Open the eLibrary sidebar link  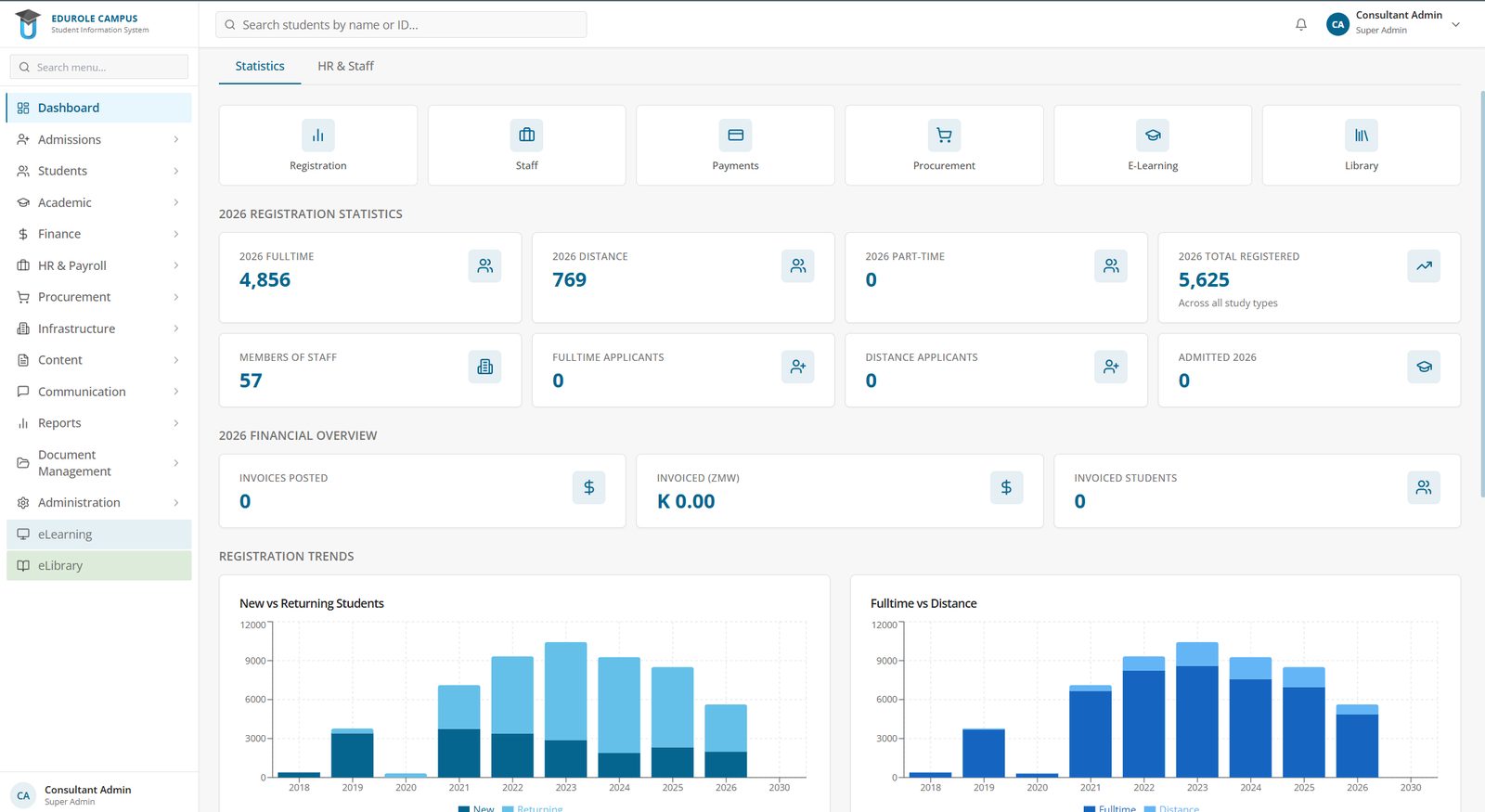(99, 566)
